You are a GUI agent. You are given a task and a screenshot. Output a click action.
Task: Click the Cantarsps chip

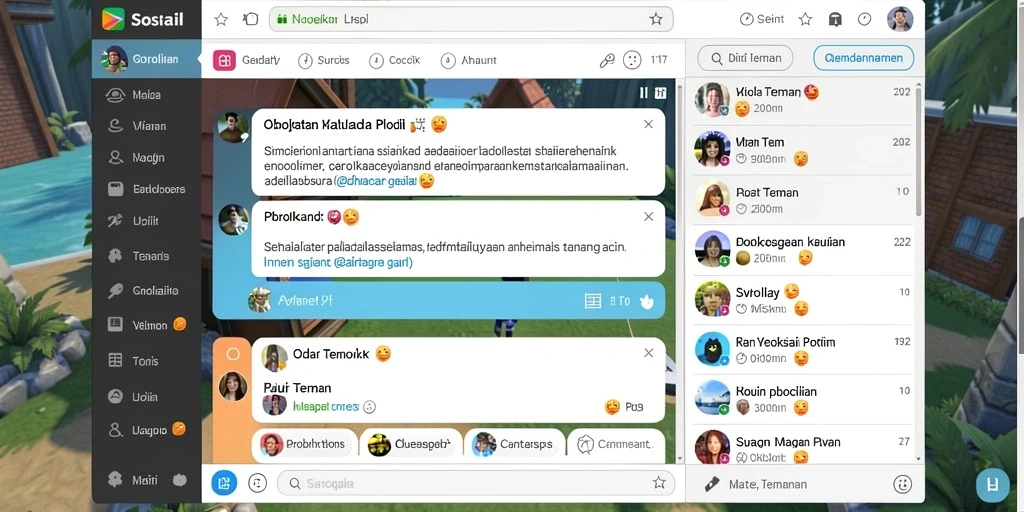tap(514, 444)
